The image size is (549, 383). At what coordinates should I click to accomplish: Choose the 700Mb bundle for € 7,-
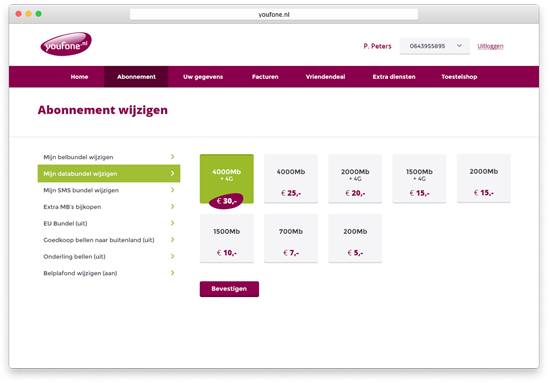pos(291,238)
